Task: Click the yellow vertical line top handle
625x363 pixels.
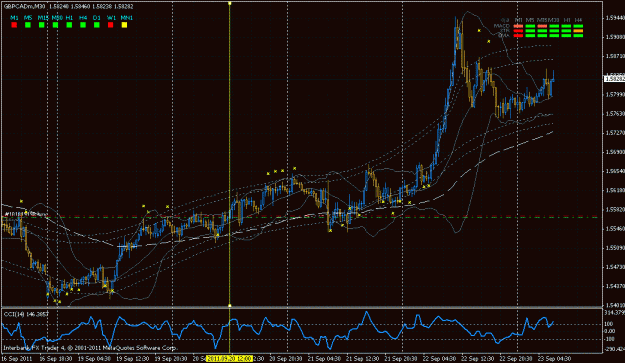Action: (x=230, y=3)
